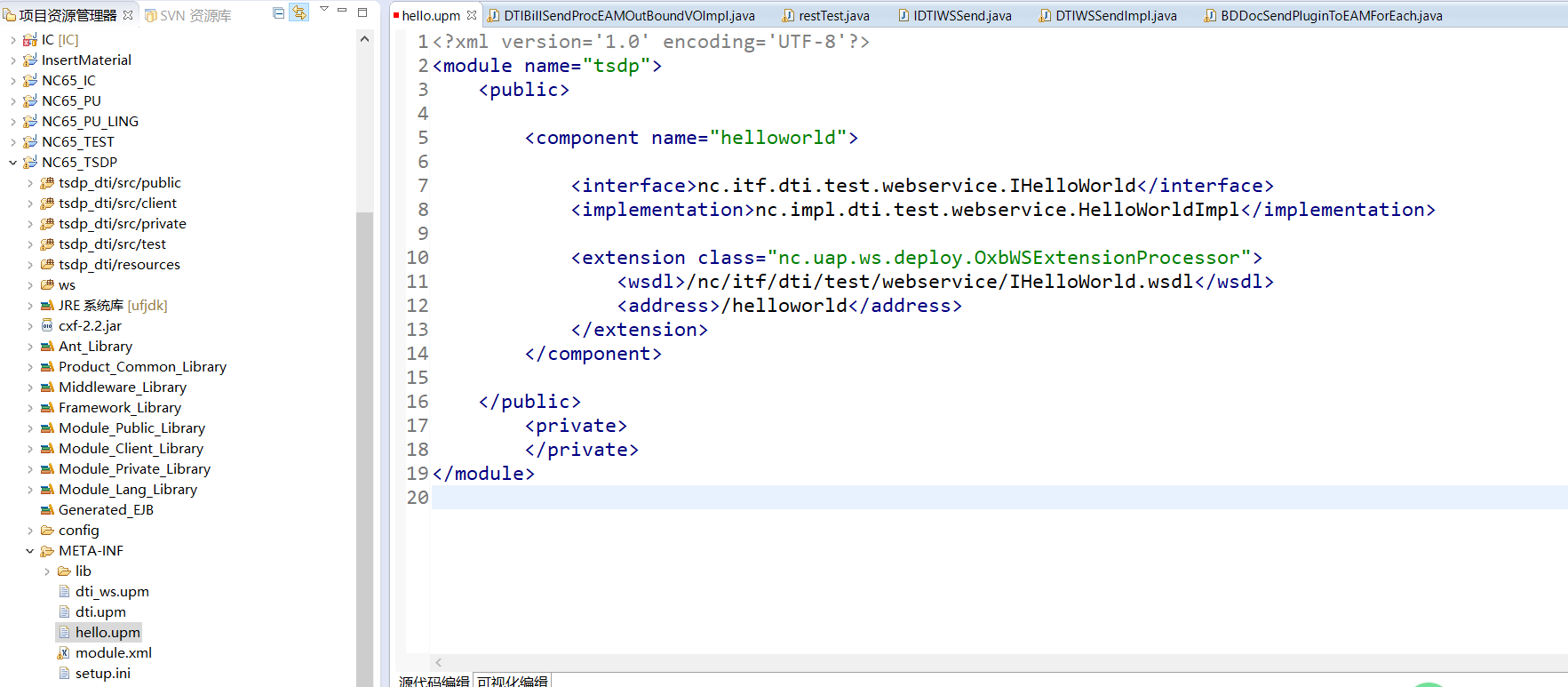
Task: Click the NC65_PU_LING project icon
Action: 30,122
